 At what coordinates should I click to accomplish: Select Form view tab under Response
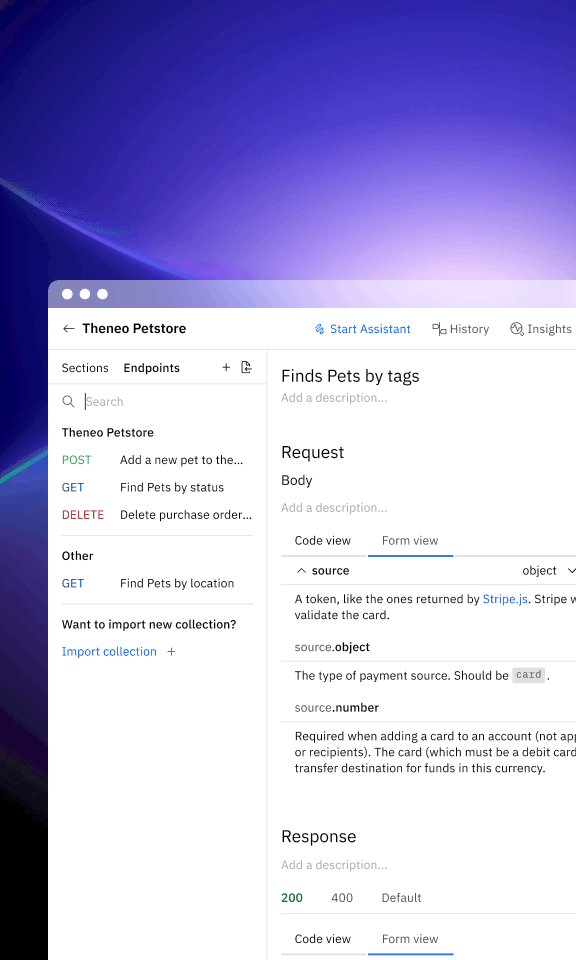point(410,939)
